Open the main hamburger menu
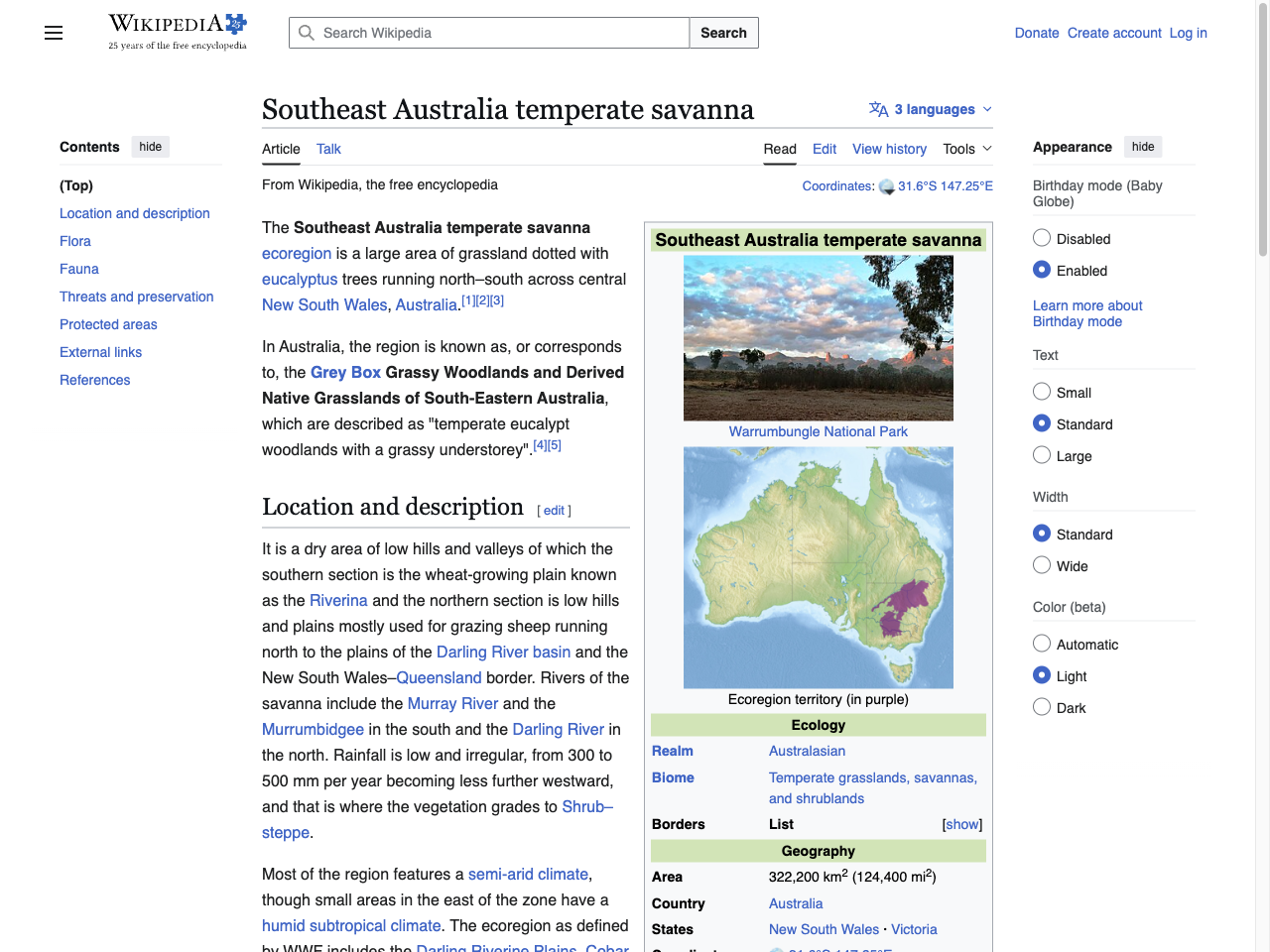This screenshot has width=1270, height=952. click(x=53, y=33)
